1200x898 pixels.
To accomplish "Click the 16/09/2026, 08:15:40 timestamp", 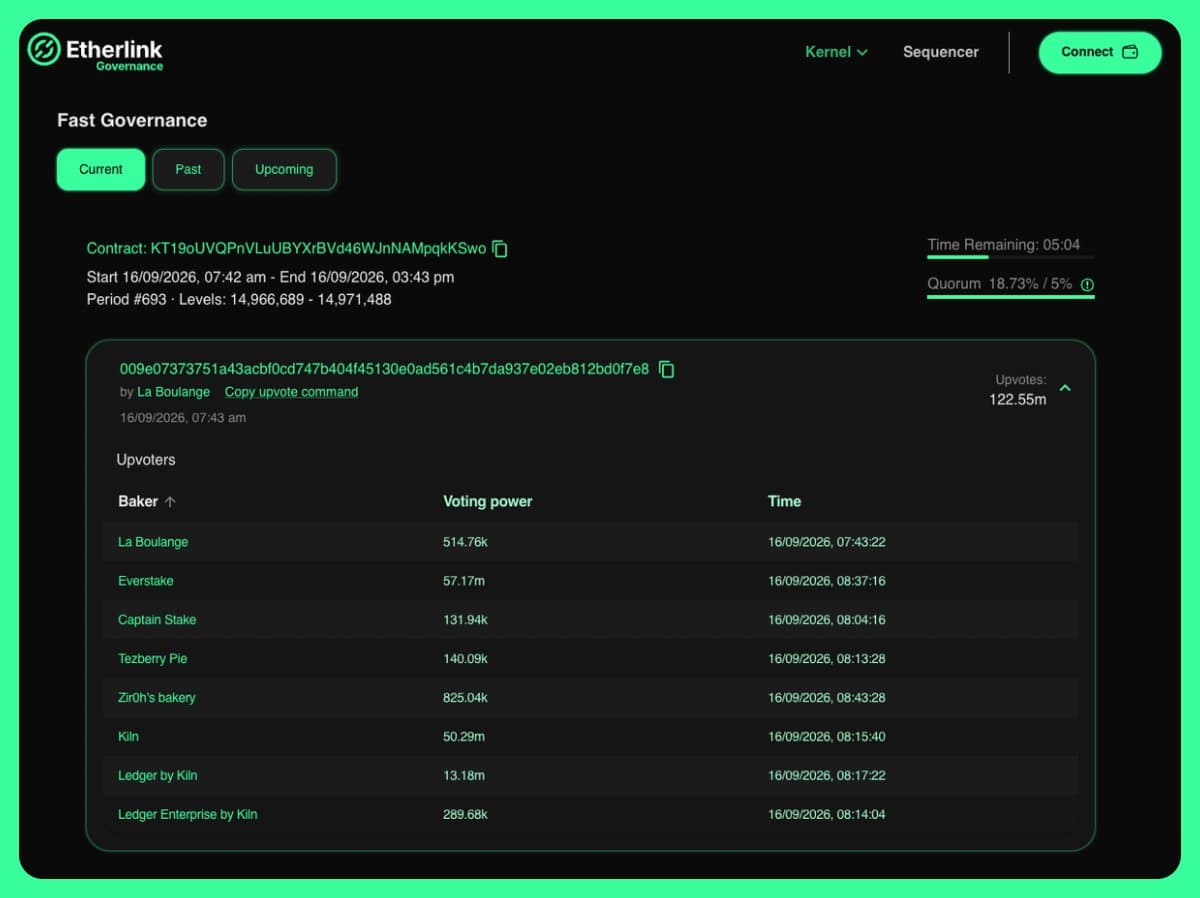I will [827, 737].
